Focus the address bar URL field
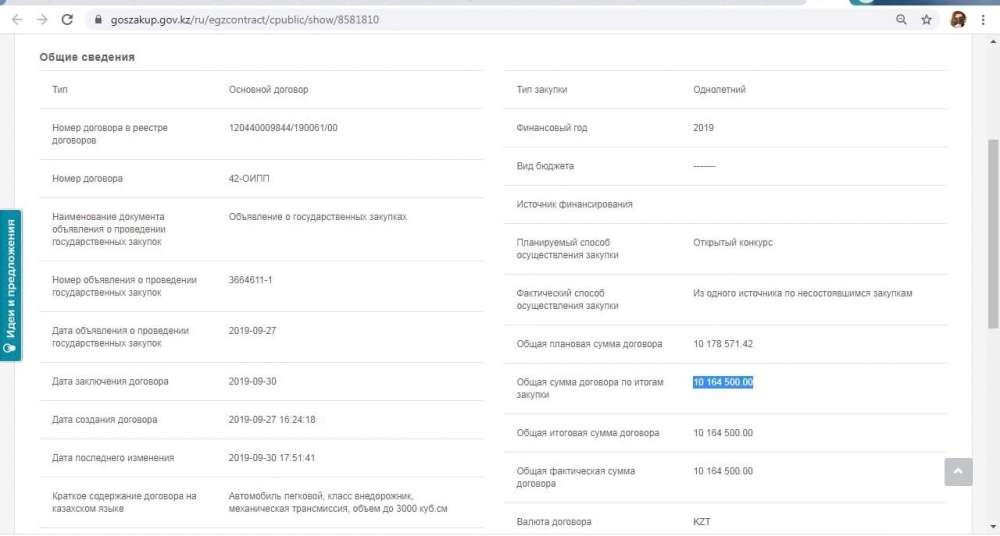The image size is (1000, 536). tap(400, 19)
